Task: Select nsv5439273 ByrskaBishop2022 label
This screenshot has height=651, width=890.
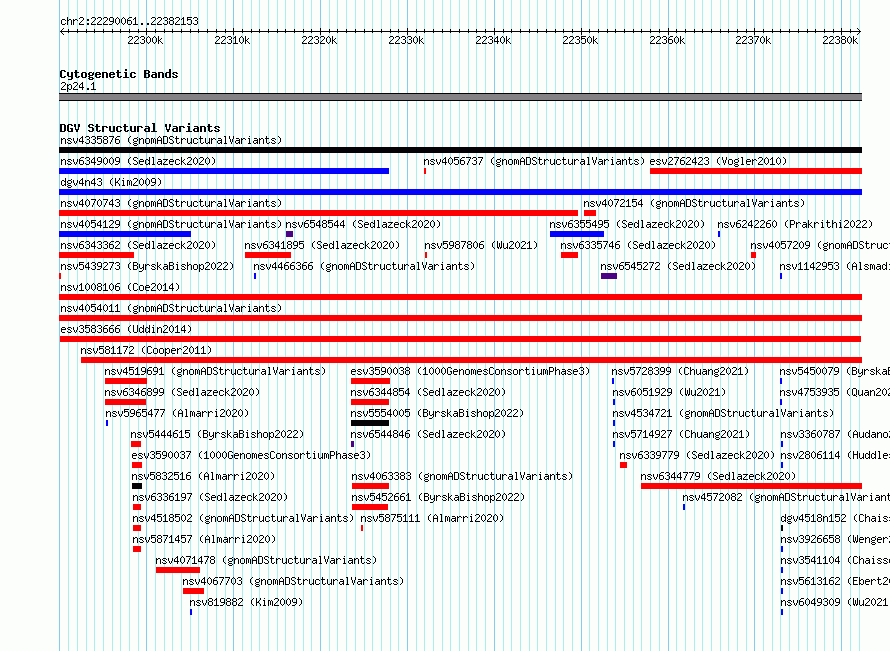Action: (x=147, y=266)
